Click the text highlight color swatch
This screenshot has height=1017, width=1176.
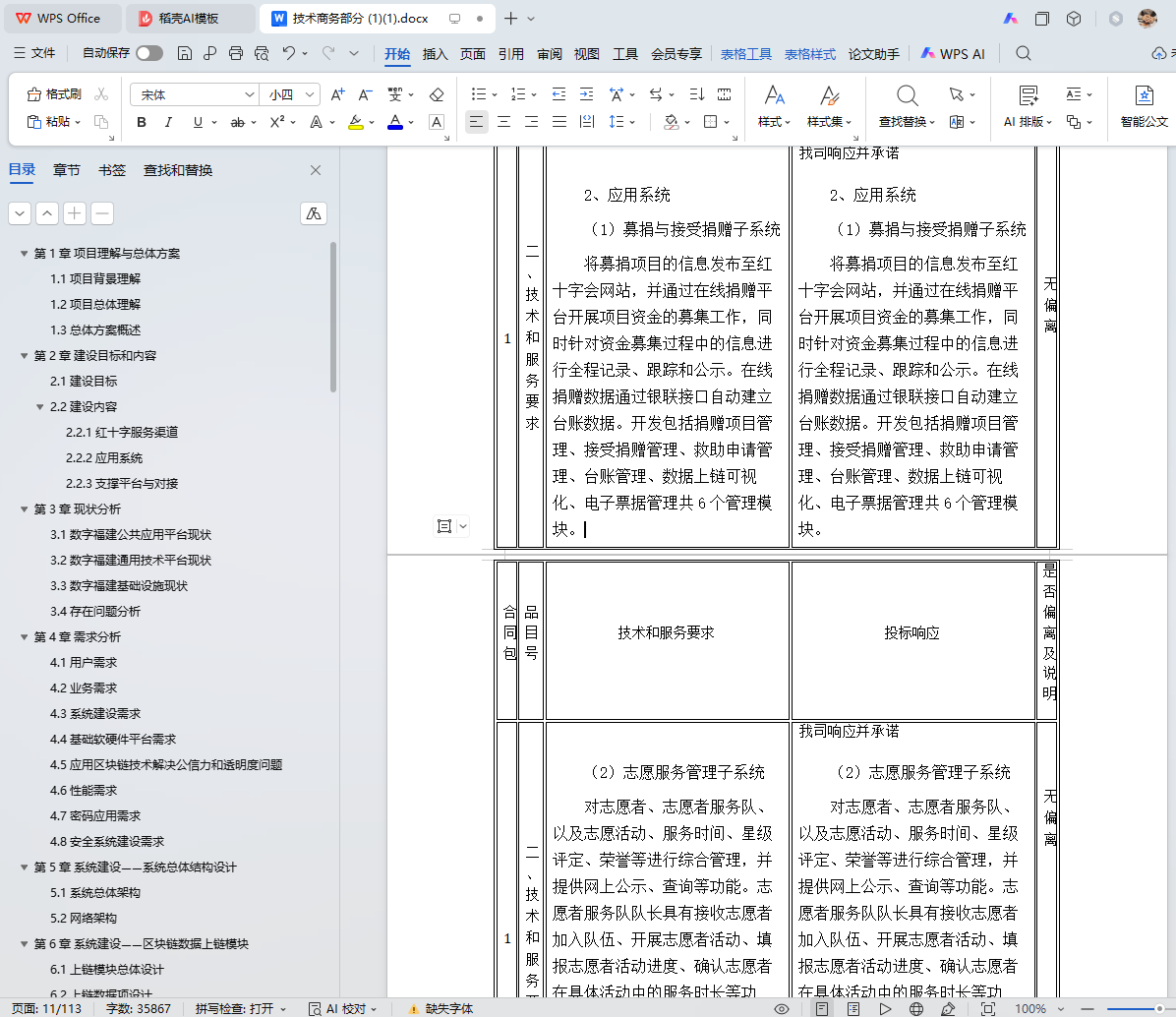pyautogui.click(x=356, y=122)
